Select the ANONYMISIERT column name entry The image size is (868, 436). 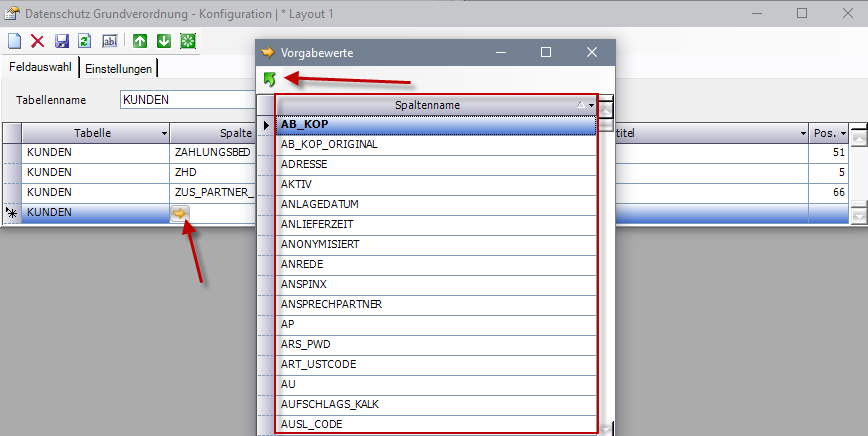coord(436,244)
